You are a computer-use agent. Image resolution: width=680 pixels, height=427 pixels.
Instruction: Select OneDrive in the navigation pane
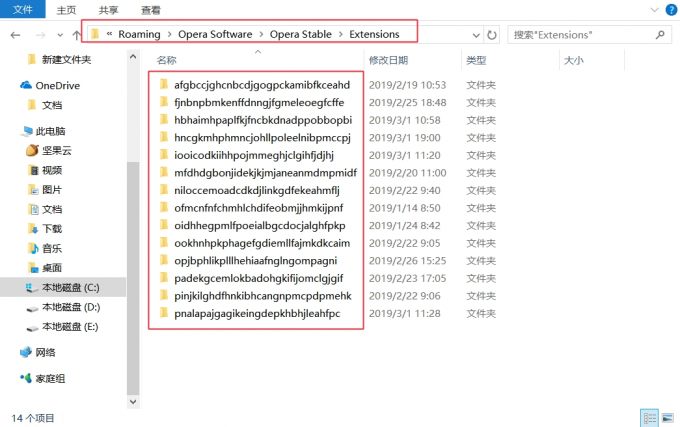(x=50, y=85)
